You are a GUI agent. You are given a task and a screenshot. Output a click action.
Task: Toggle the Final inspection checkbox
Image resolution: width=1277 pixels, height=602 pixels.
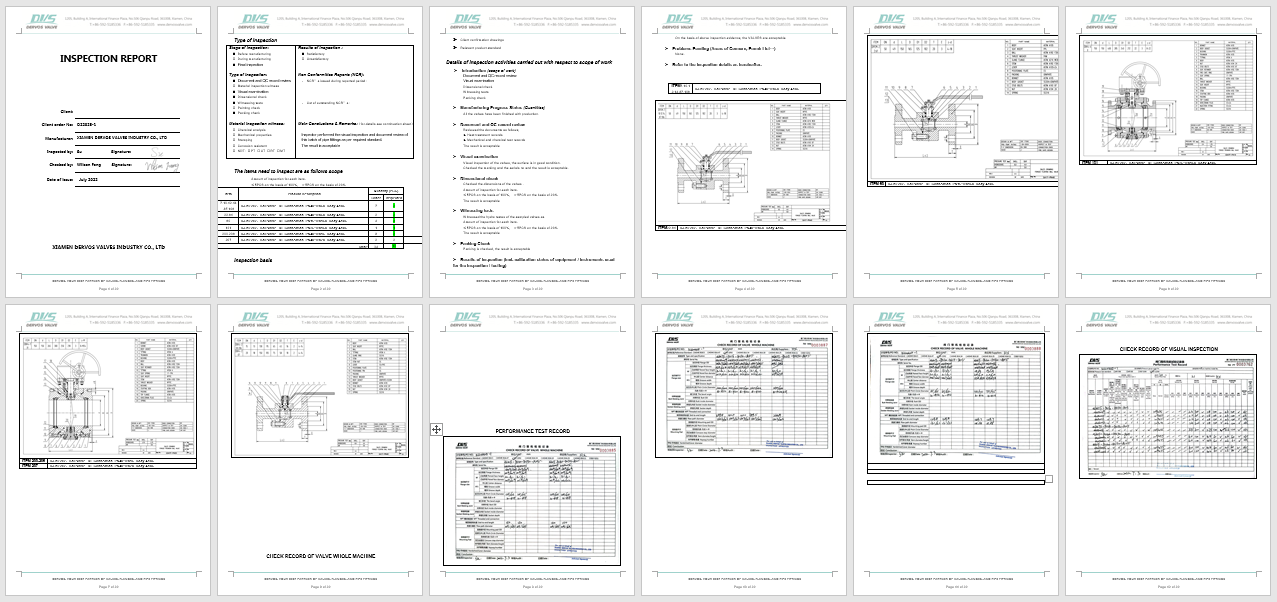[x=232, y=65]
